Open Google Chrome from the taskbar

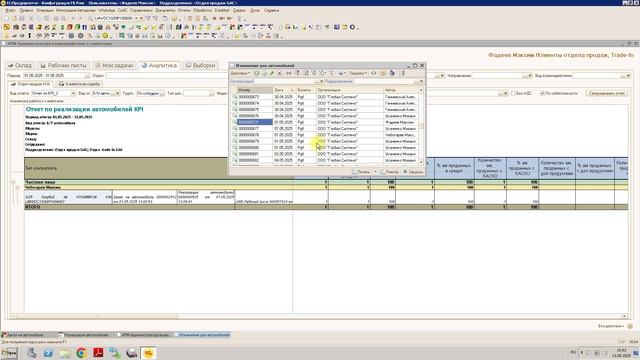coord(81,353)
